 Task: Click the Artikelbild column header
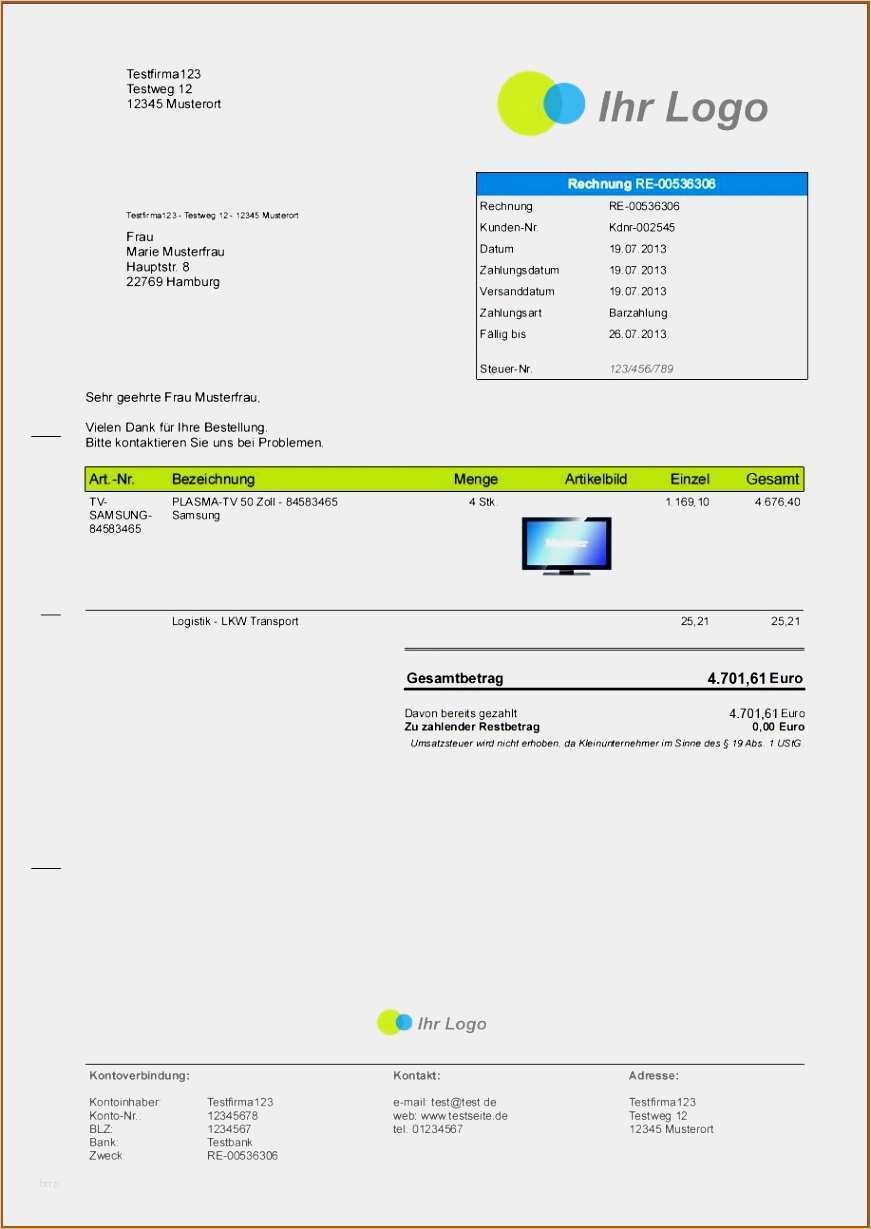click(595, 479)
